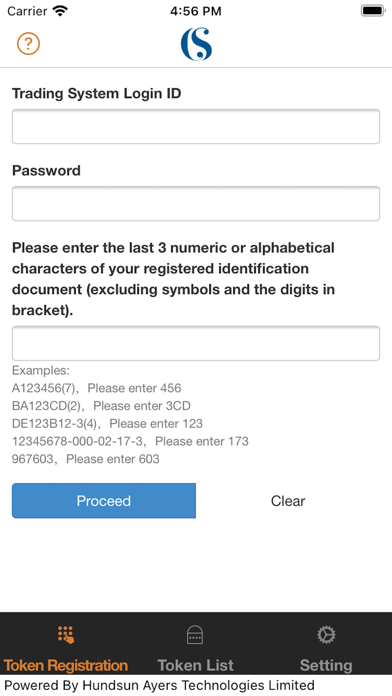Viewport: 392px width, 696px height.
Task: Focus the identification document characters field
Action: click(196, 343)
